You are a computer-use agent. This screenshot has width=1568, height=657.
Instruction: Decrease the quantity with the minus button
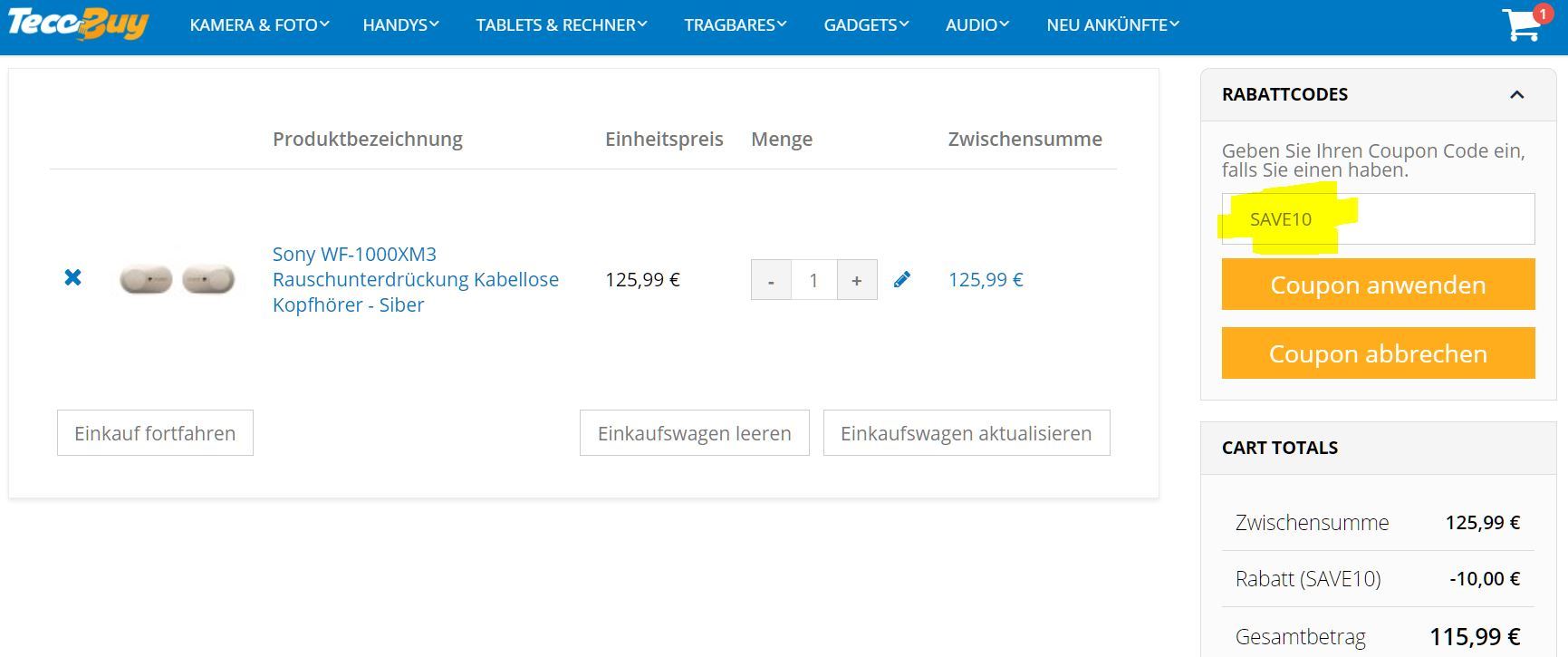click(x=771, y=280)
